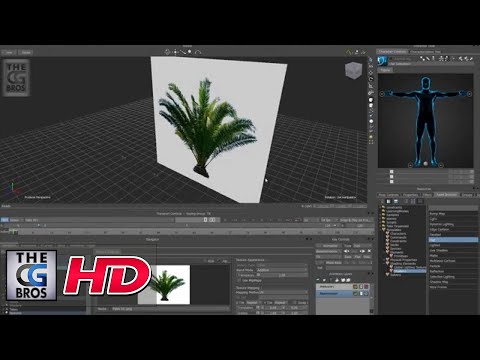This screenshot has height=360, width=480.
Task: Select the Selective Lighting shader entry
Action: (x=453, y=277)
